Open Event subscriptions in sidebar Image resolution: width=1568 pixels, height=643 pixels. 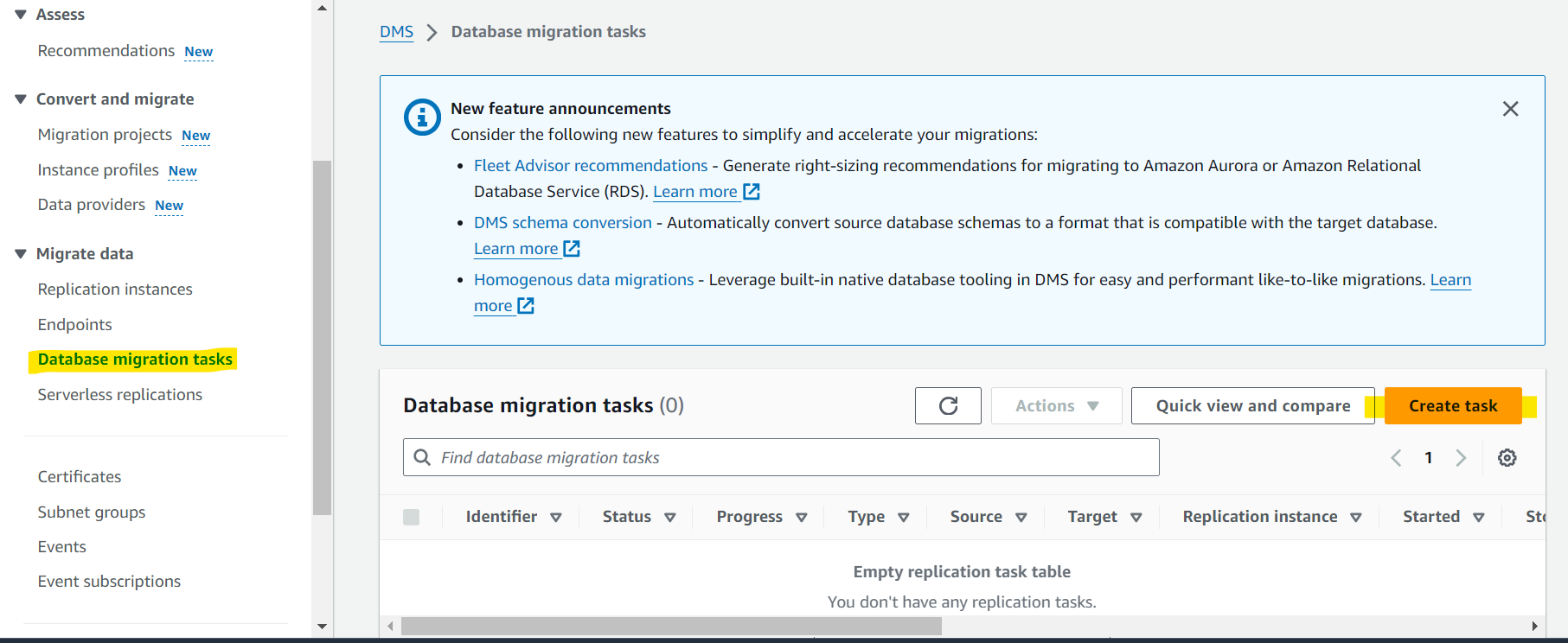pyautogui.click(x=109, y=582)
